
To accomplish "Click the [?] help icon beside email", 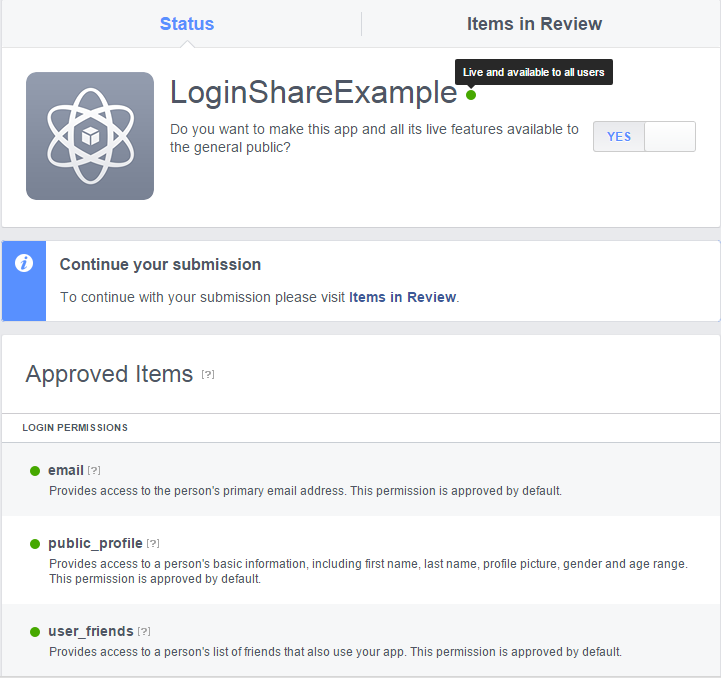I will coord(94,470).
